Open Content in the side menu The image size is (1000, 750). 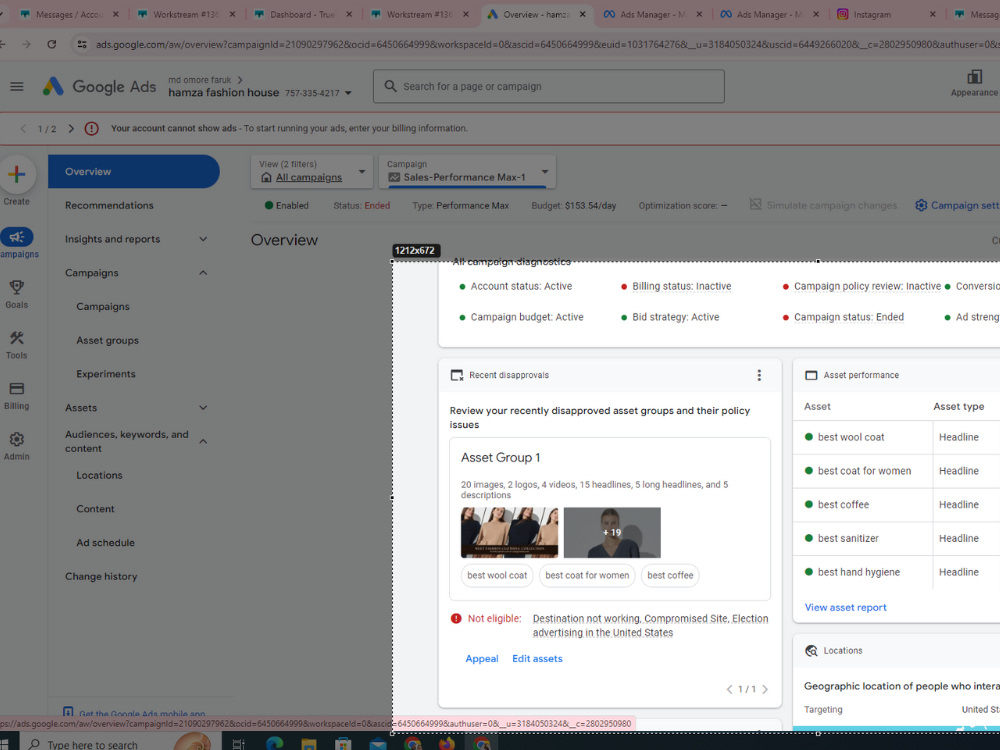coord(95,509)
